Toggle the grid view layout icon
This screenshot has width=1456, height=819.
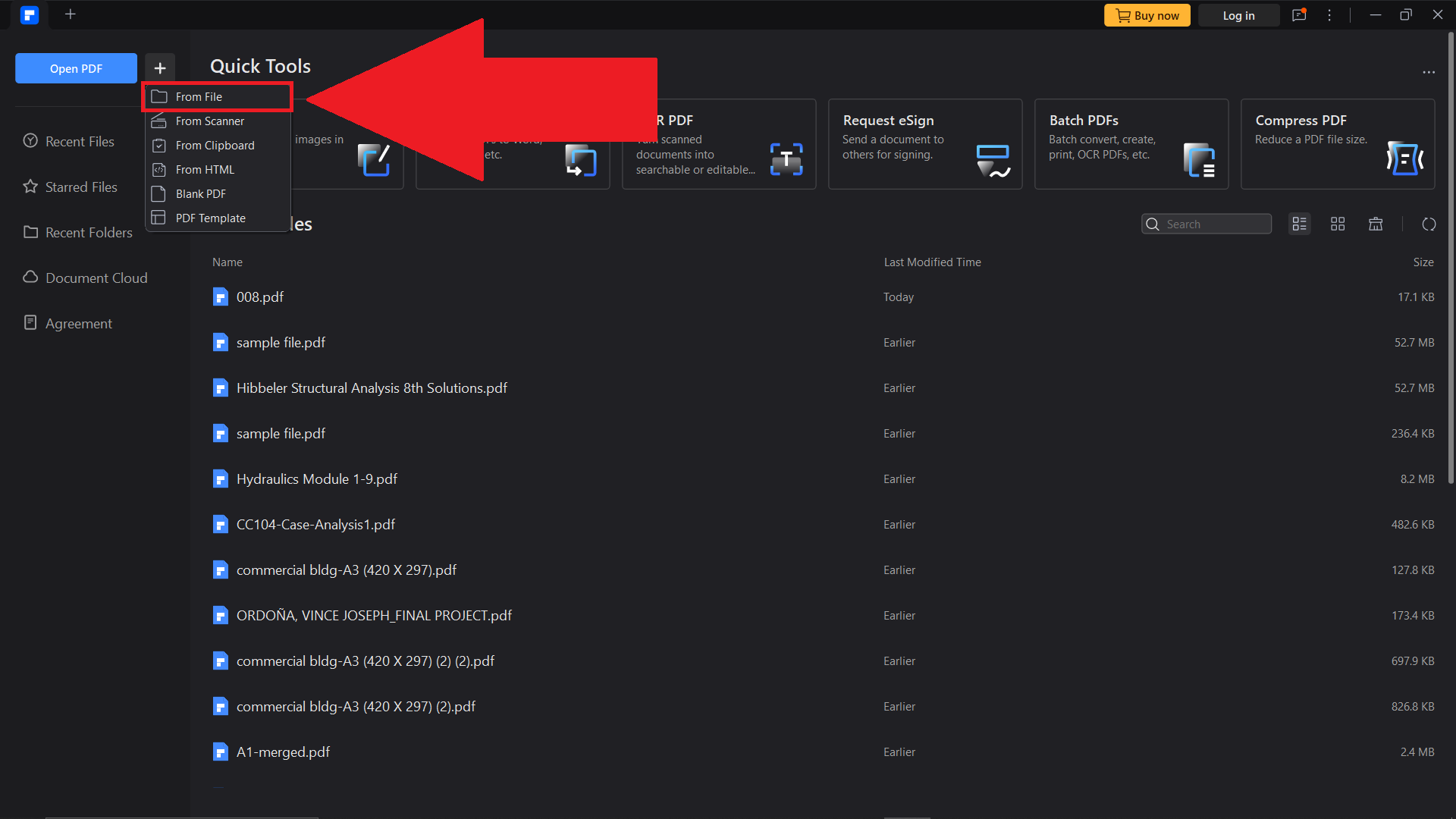tap(1338, 224)
